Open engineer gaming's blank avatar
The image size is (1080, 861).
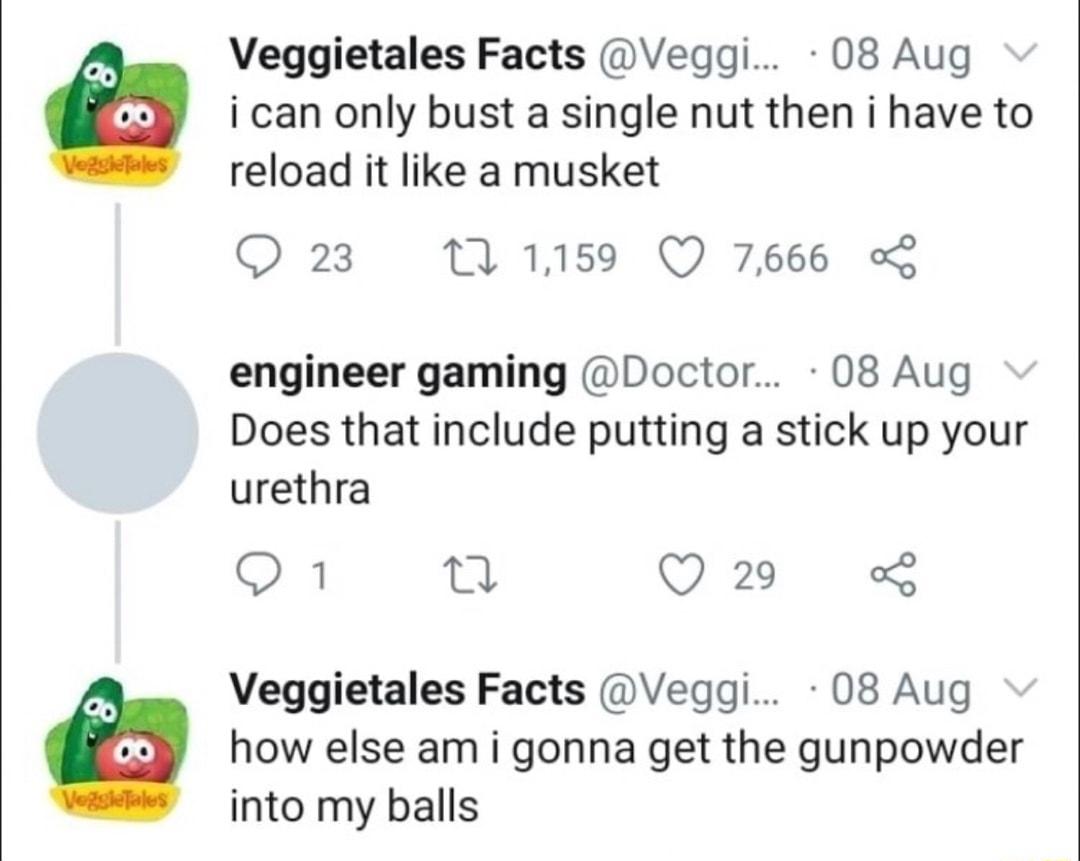120,434
